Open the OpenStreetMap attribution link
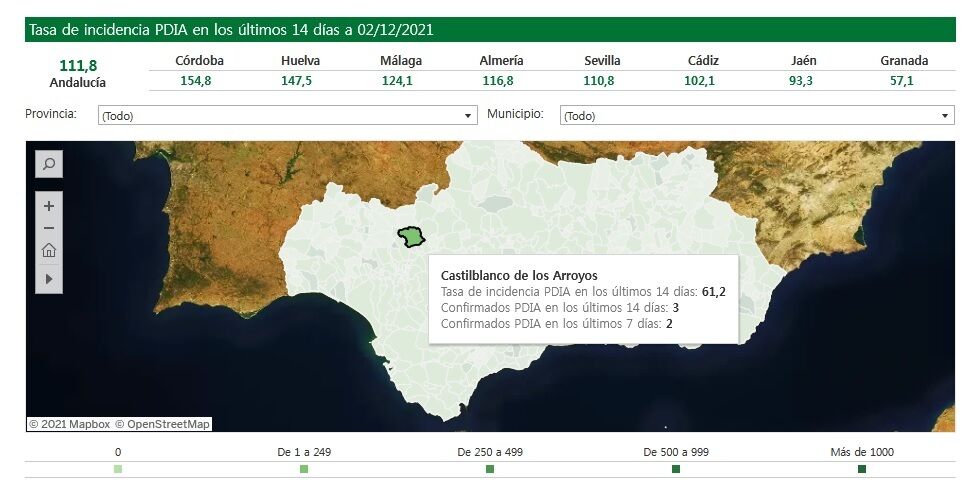Image resolution: width=961 pixels, height=487 pixels. click(x=162, y=424)
